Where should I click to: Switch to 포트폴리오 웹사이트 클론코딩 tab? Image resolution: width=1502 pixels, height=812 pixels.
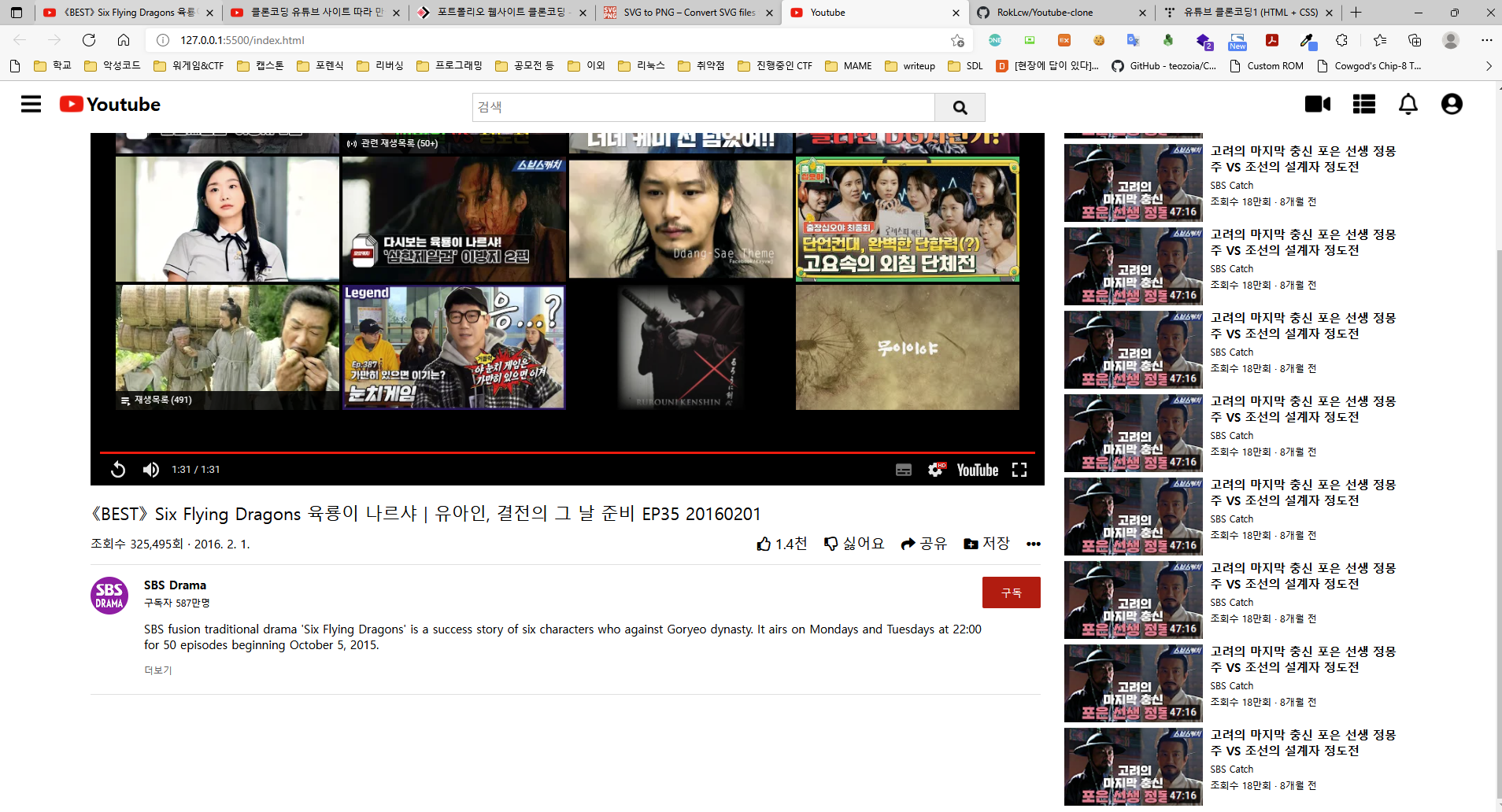501,13
